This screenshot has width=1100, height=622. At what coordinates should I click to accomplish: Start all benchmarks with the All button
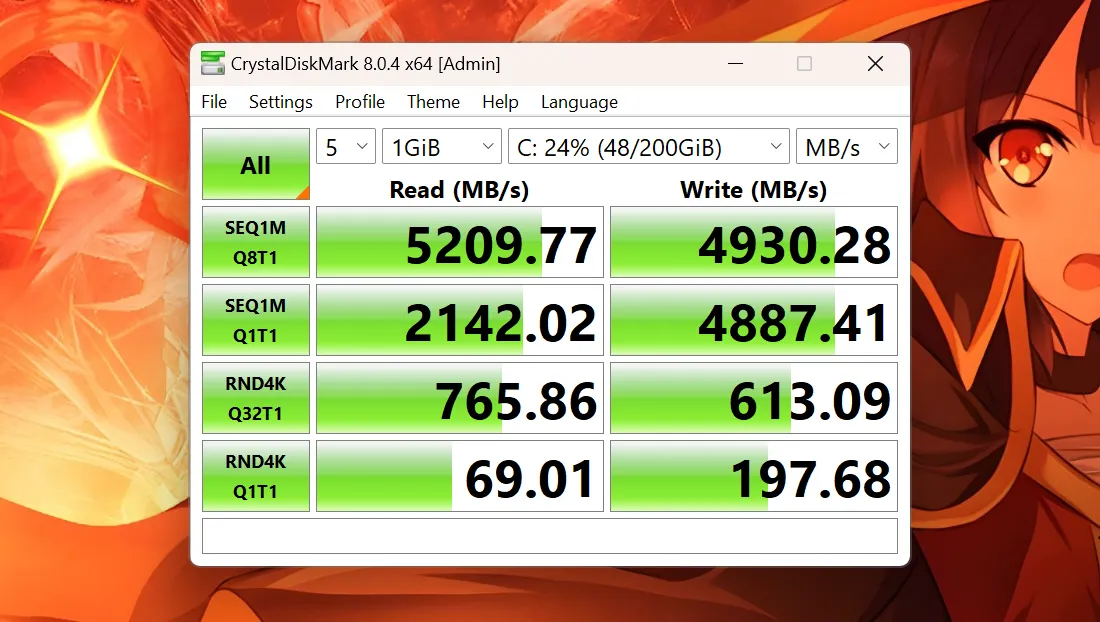256,164
